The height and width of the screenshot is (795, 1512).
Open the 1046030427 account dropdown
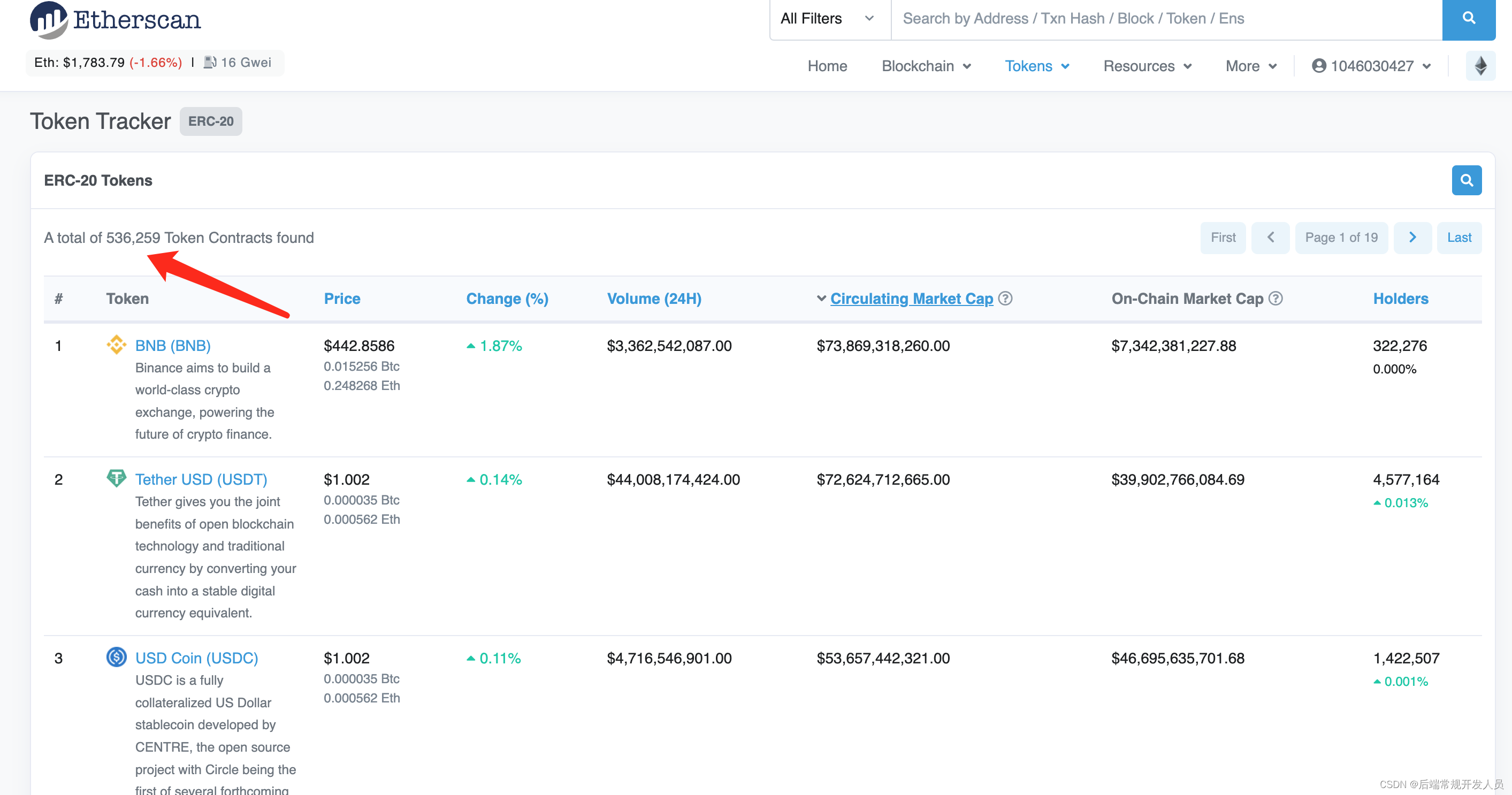[x=1371, y=66]
